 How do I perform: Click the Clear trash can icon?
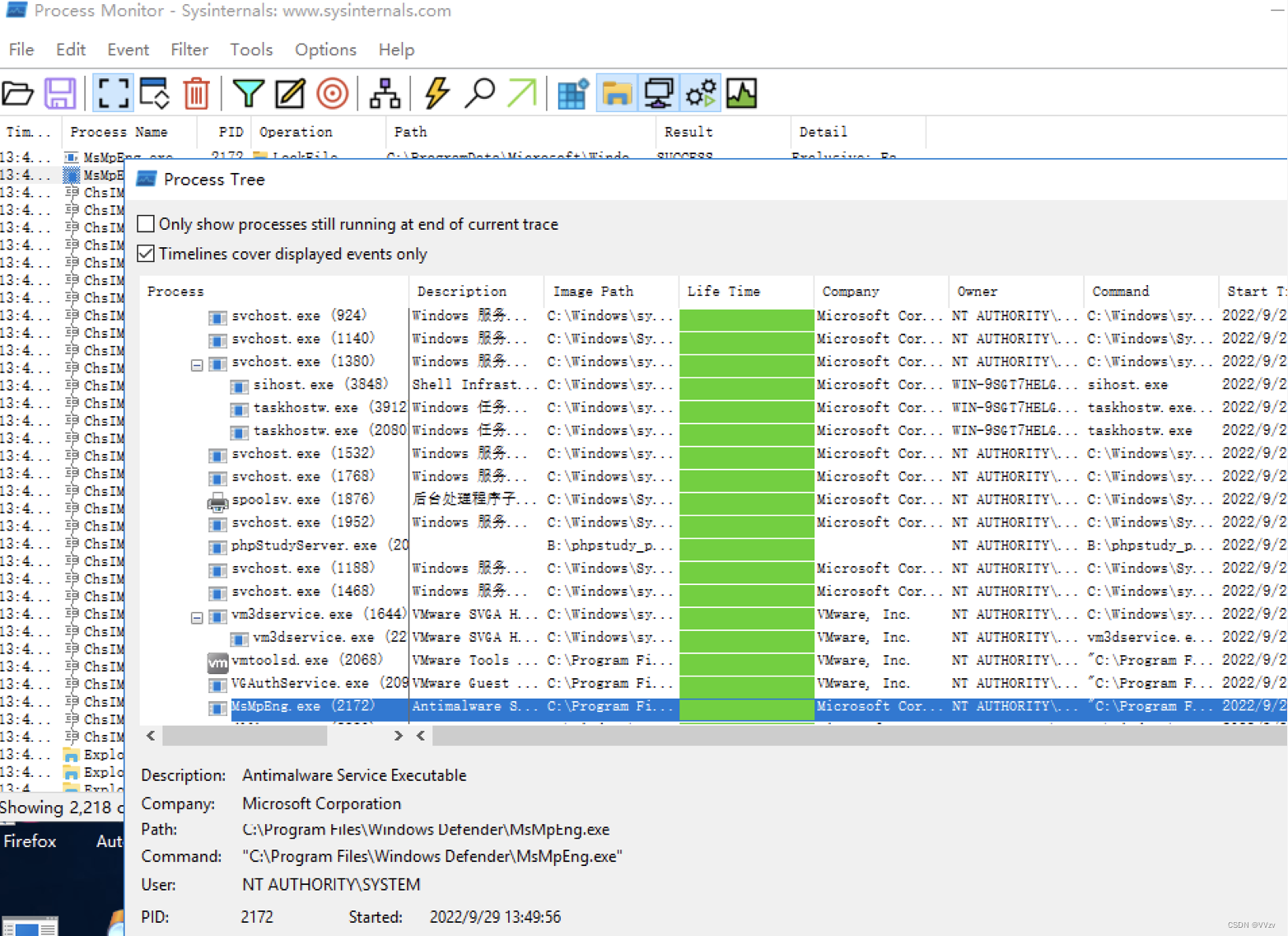[x=196, y=93]
